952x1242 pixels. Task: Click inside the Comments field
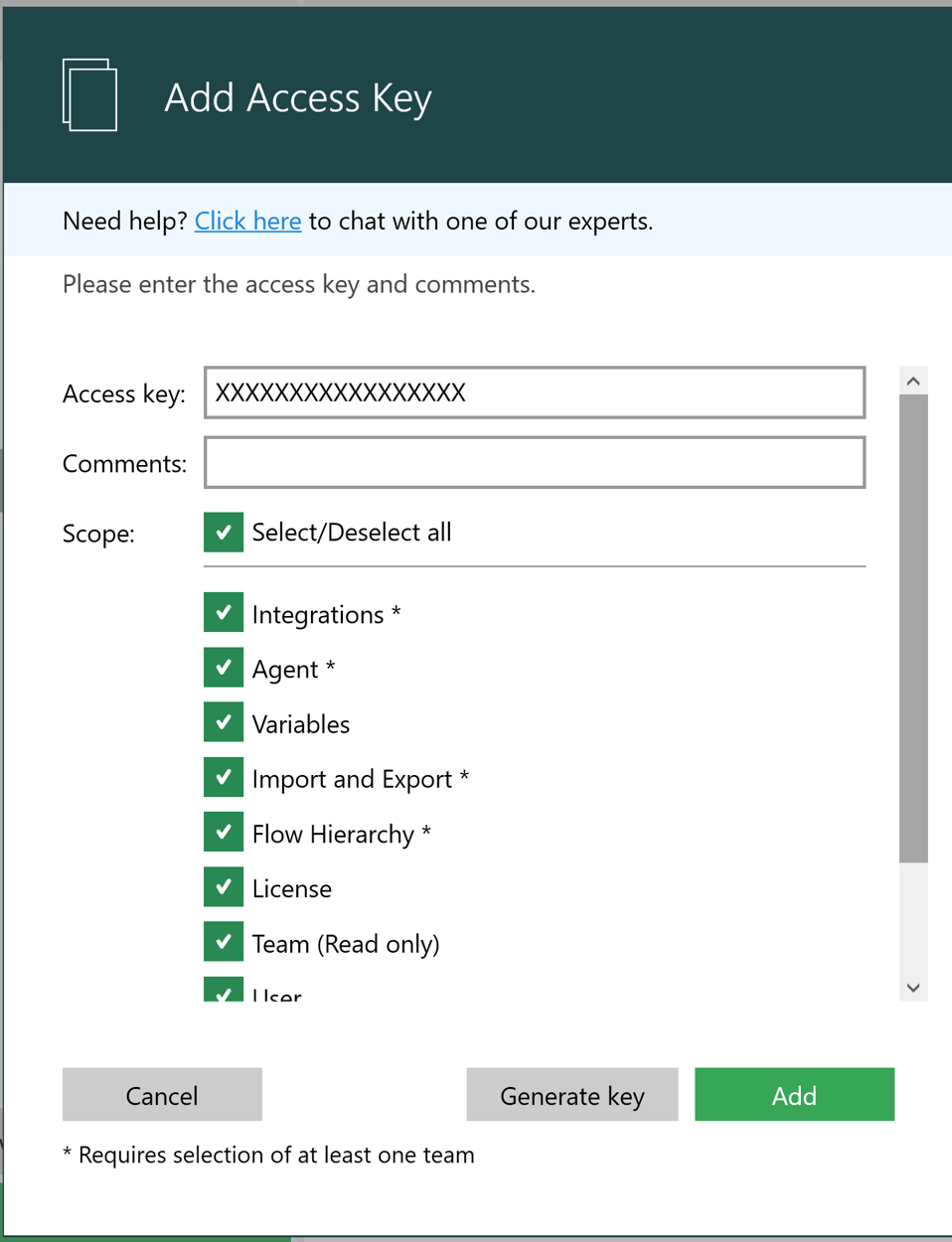(535, 462)
